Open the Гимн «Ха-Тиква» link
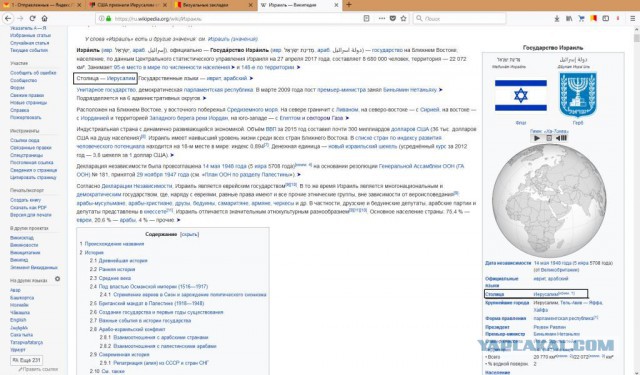 549,131
